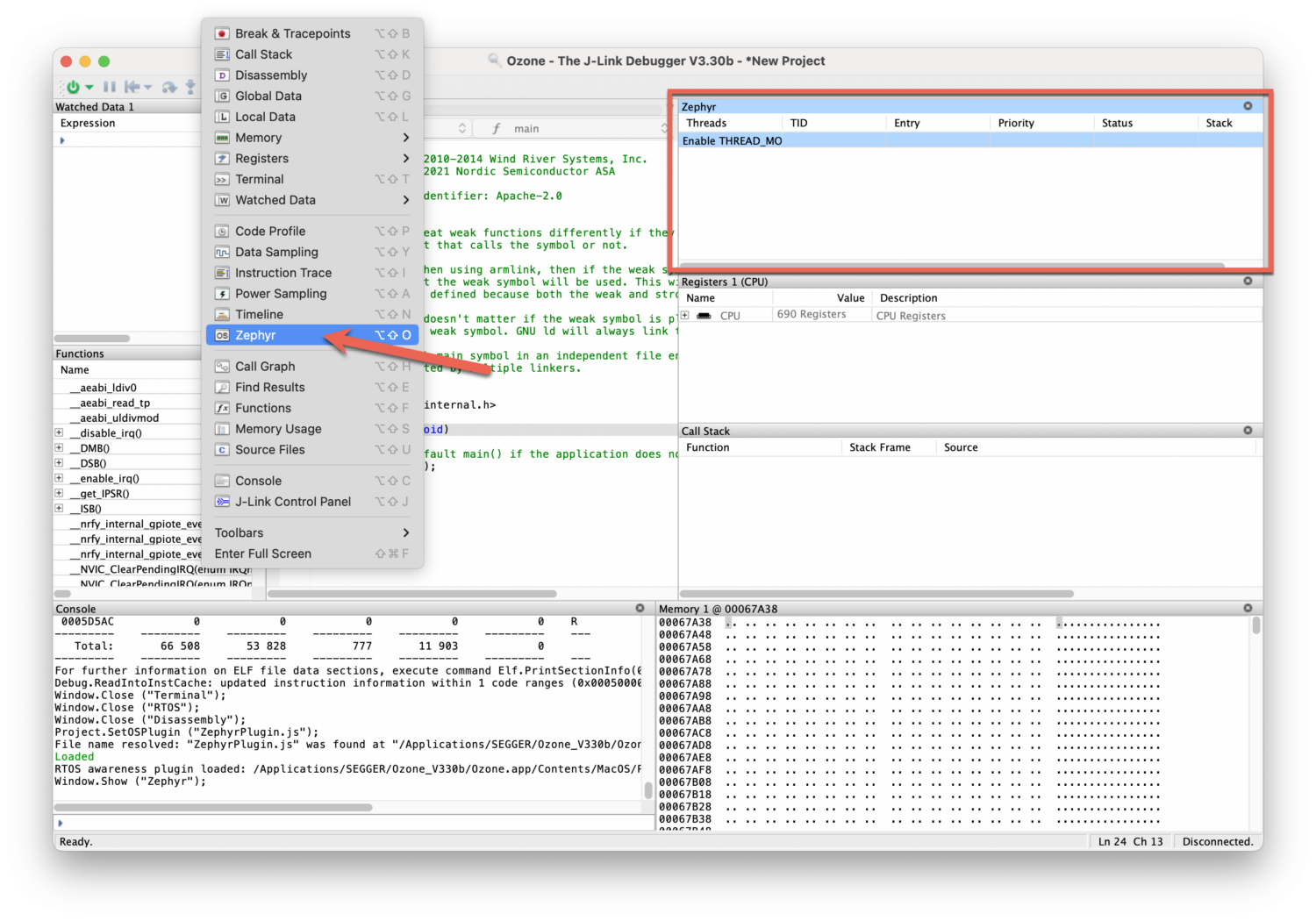Screen dimensions: 1316x921
Task: Open the Toolbars submenu entry
Action: [239, 532]
